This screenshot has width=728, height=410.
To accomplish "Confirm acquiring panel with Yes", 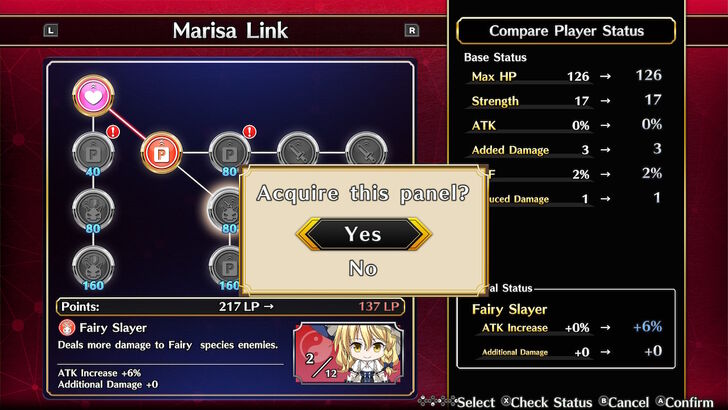I will pos(364,234).
